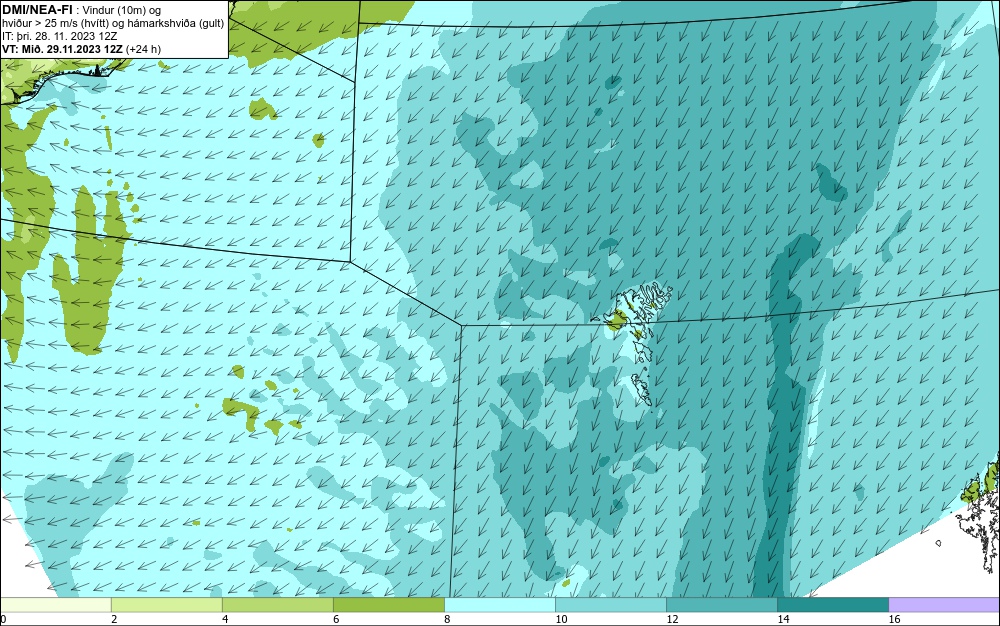Click the 4–6 m/s green legend swatch
Image resolution: width=1000 pixels, height=626 pixels.
click(x=277, y=605)
